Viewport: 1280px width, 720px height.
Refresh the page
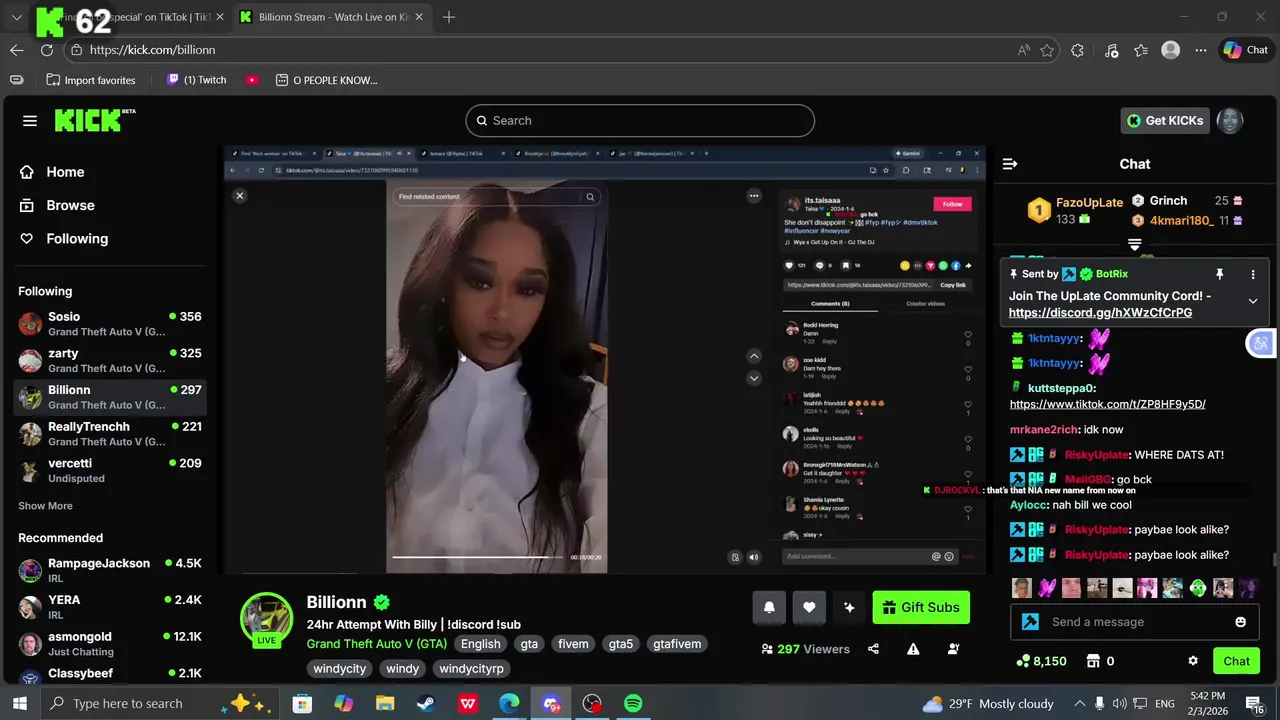(x=47, y=50)
